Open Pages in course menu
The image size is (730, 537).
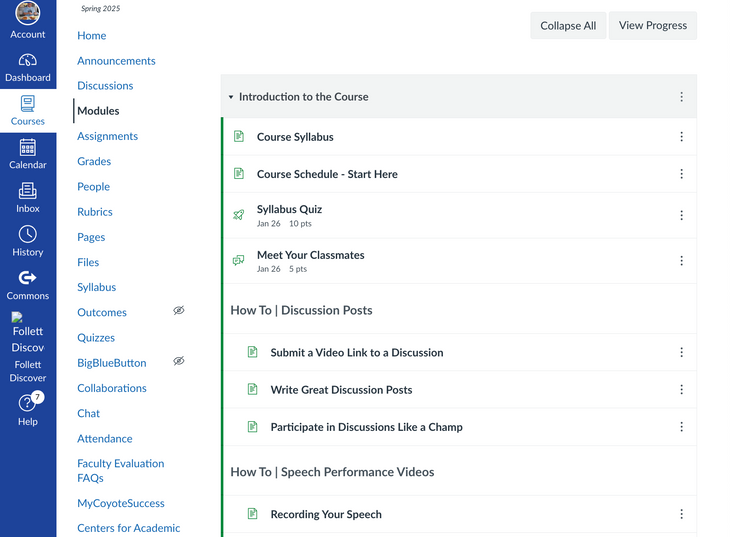pyautogui.click(x=91, y=237)
